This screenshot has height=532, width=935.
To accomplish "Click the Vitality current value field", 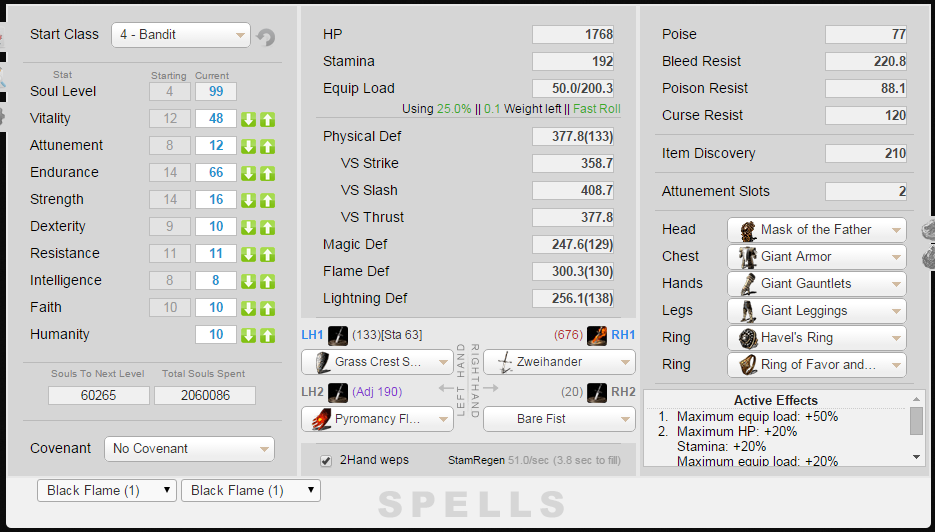I will pos(216,119).
